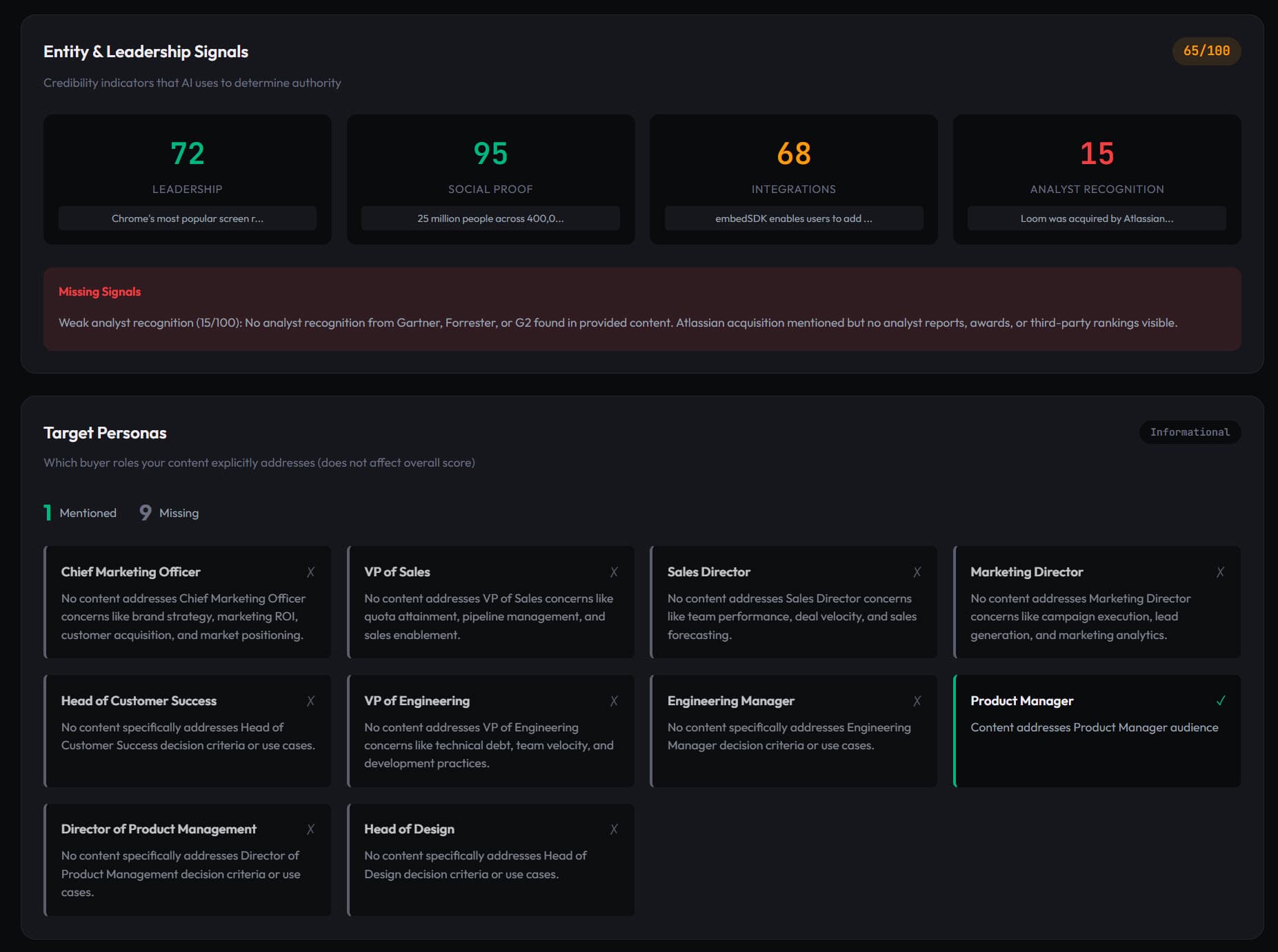Click the X icon on Head of Customer Success
1278x952 pixels.
(310, 701)
